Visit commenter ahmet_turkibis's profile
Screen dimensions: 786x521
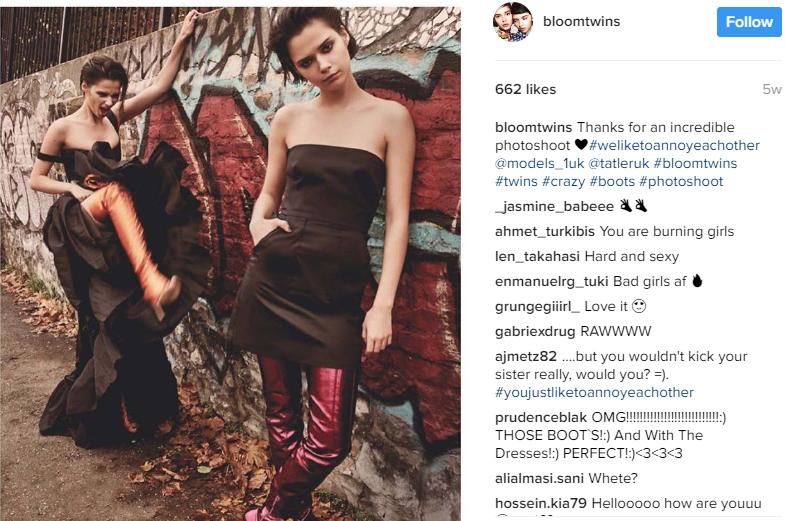(545, 231)
